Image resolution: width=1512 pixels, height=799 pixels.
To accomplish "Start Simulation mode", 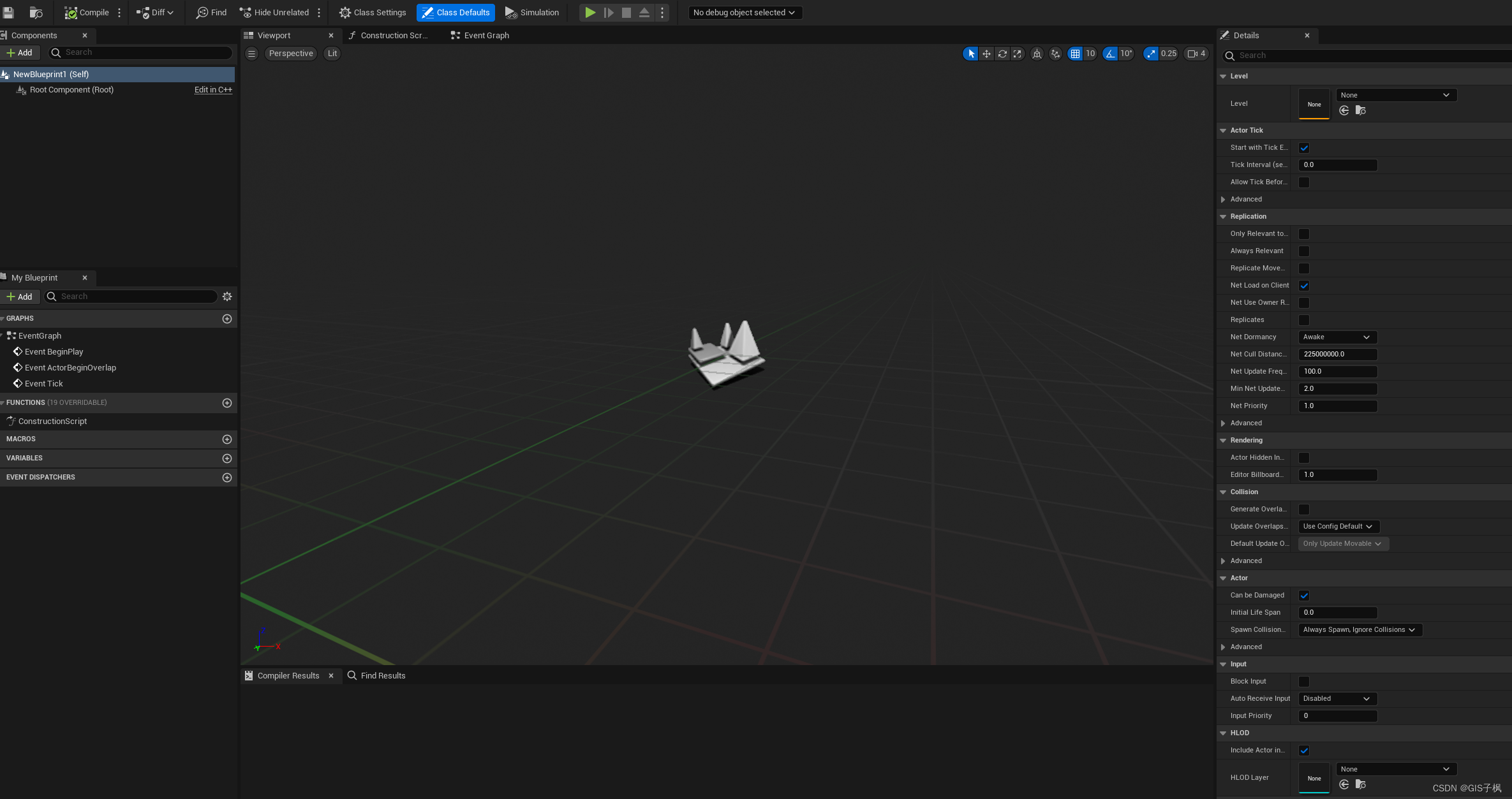I will [x=532, y=12].
